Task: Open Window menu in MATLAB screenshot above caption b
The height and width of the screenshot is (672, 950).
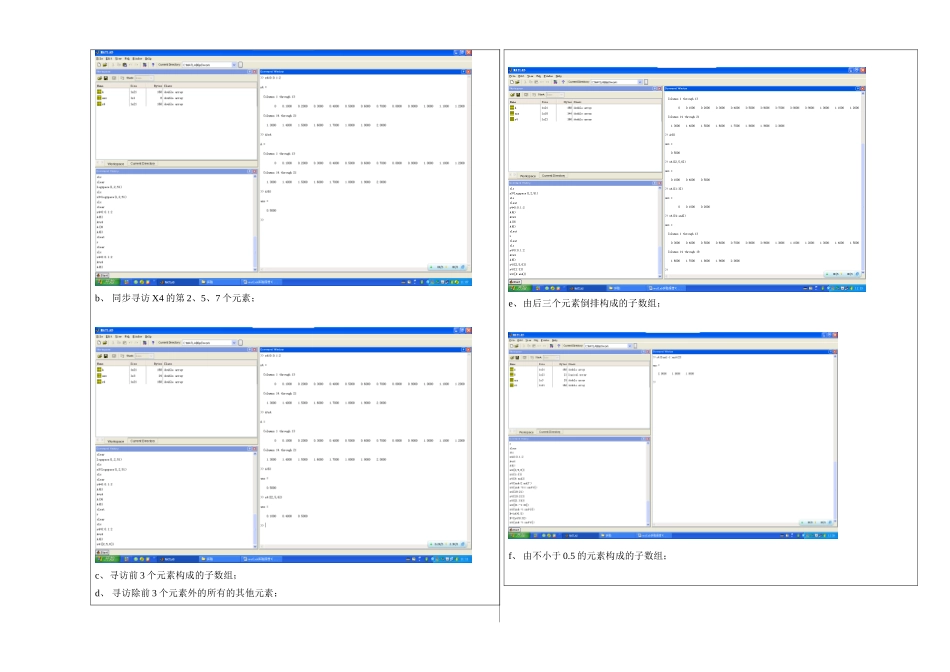Action: point(137,59)
